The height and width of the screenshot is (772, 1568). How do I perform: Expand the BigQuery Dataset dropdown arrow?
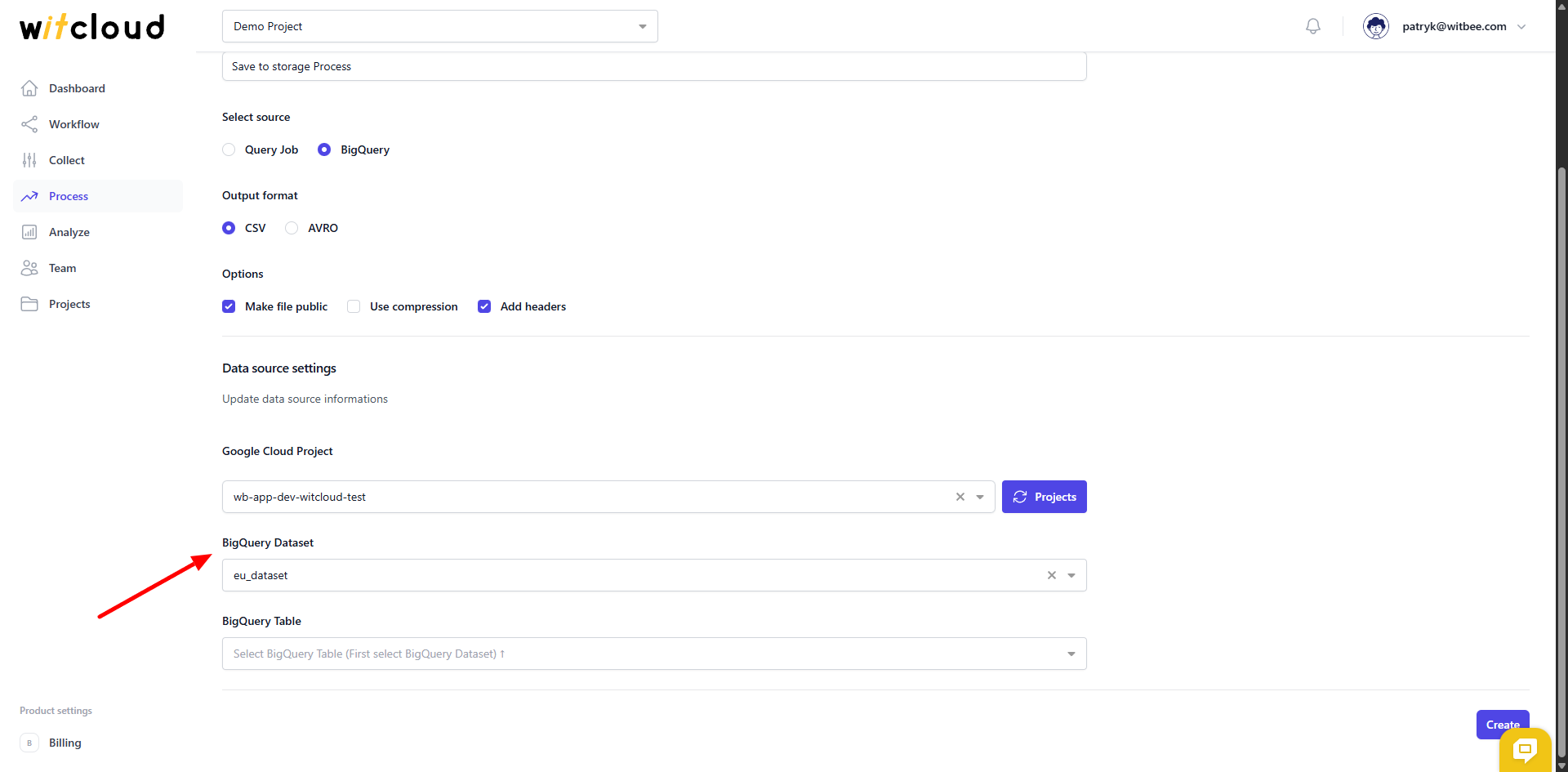point(1071,575)
